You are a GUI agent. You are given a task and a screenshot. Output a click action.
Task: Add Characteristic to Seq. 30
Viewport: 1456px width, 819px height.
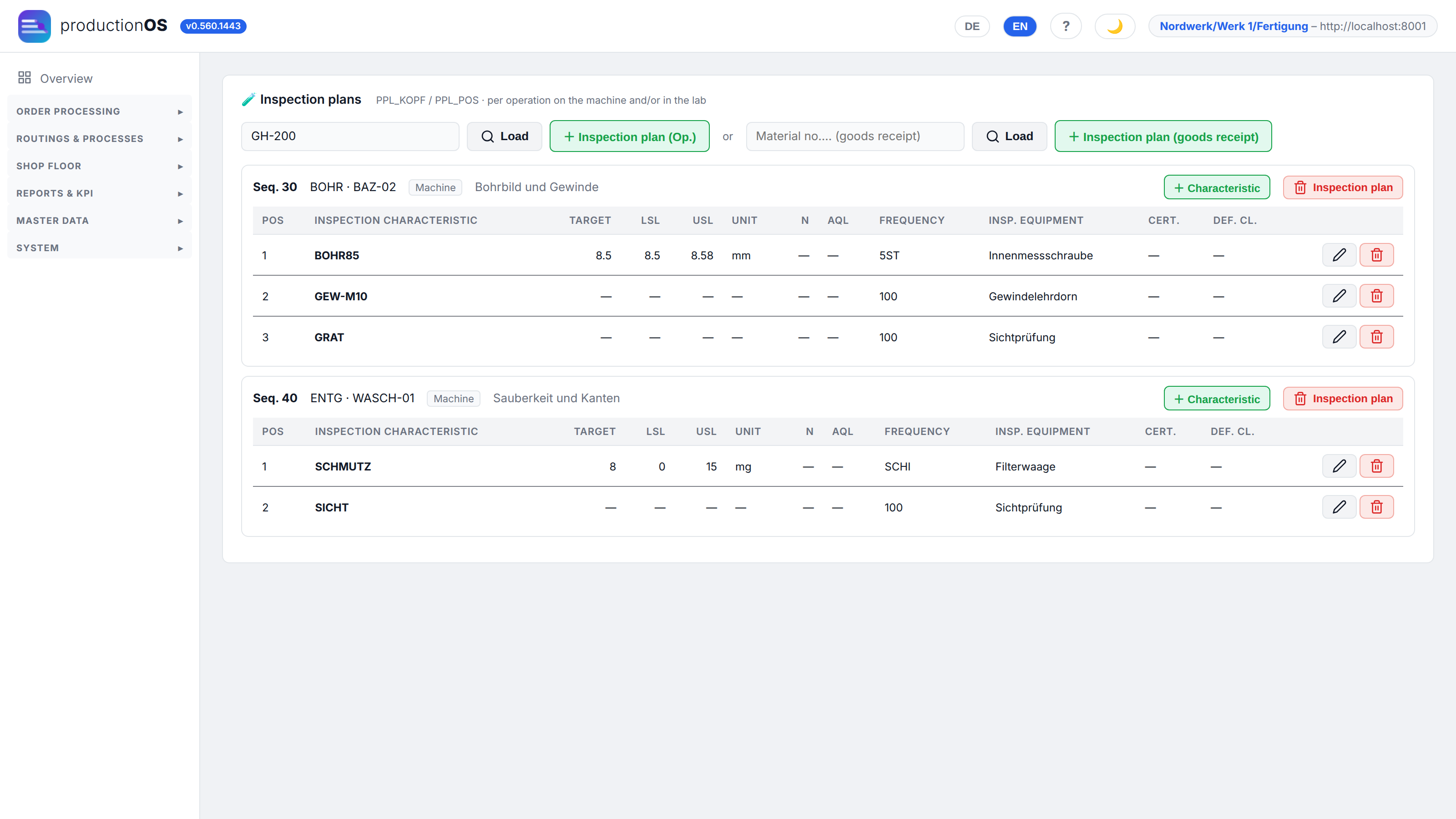click(x=1217, y=187)
